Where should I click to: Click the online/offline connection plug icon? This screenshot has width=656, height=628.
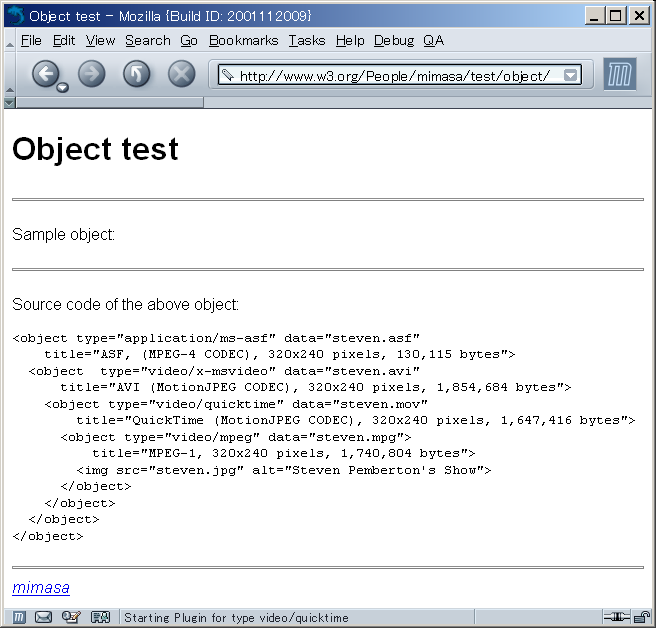[616, 617]
